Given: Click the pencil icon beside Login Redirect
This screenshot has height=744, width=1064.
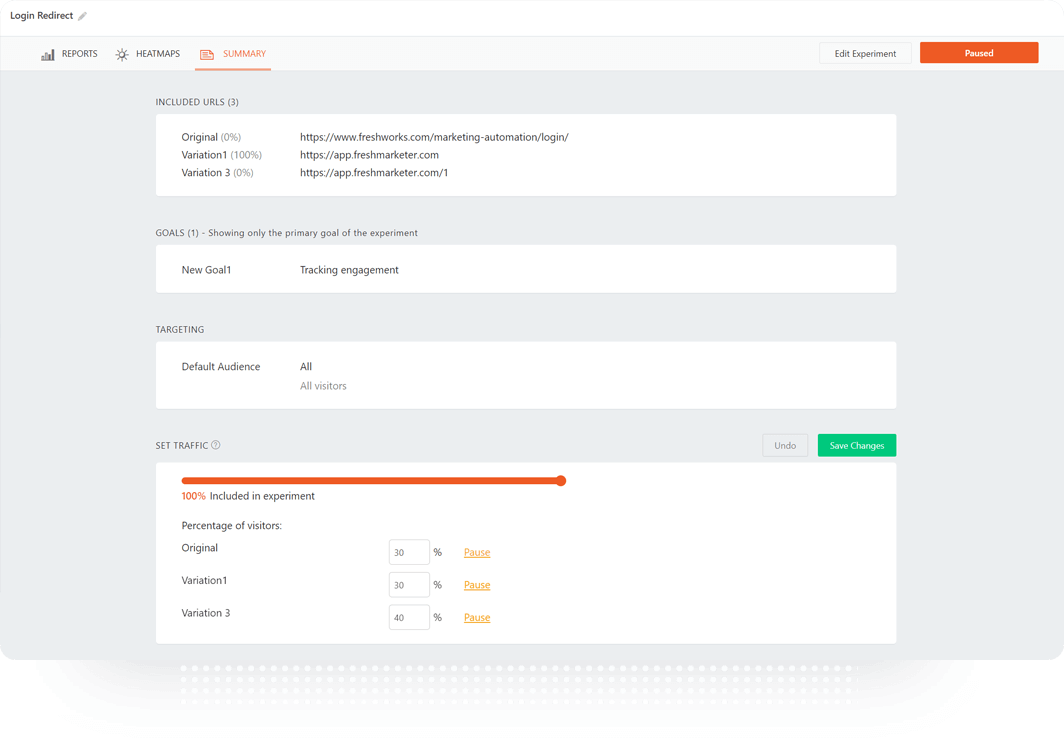Looking at the screenshot, I should point(84,15).
